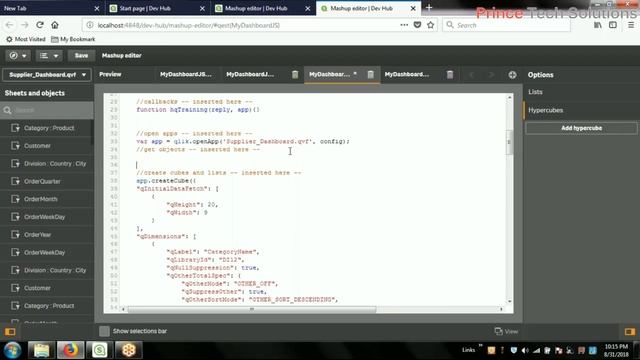Delete the active MyDashboar... file

[x=370, y=74]
